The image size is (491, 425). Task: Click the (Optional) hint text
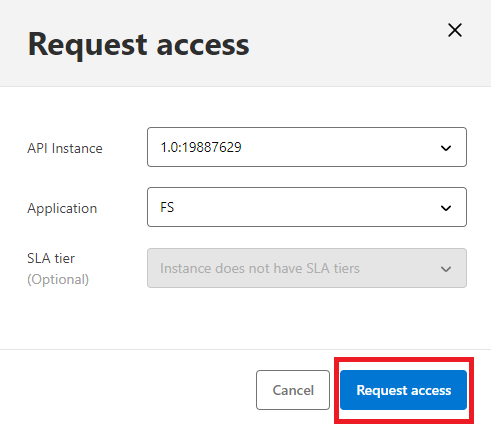point(58,279)
